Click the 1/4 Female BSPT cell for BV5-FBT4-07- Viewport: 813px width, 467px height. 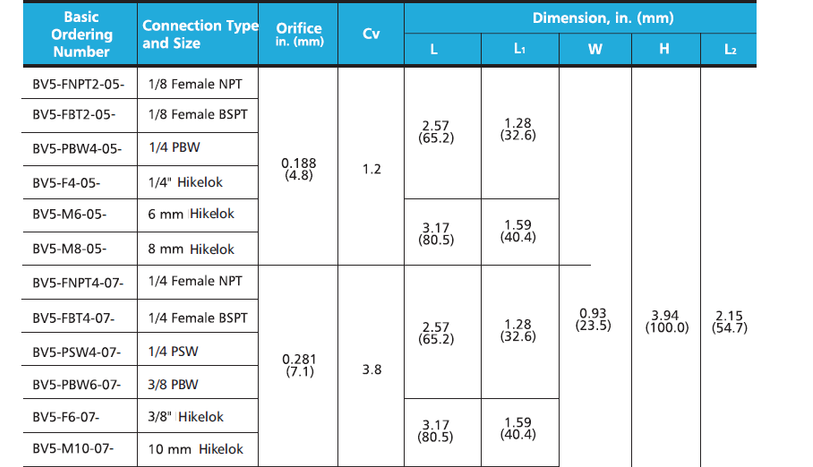coord(197,318)
